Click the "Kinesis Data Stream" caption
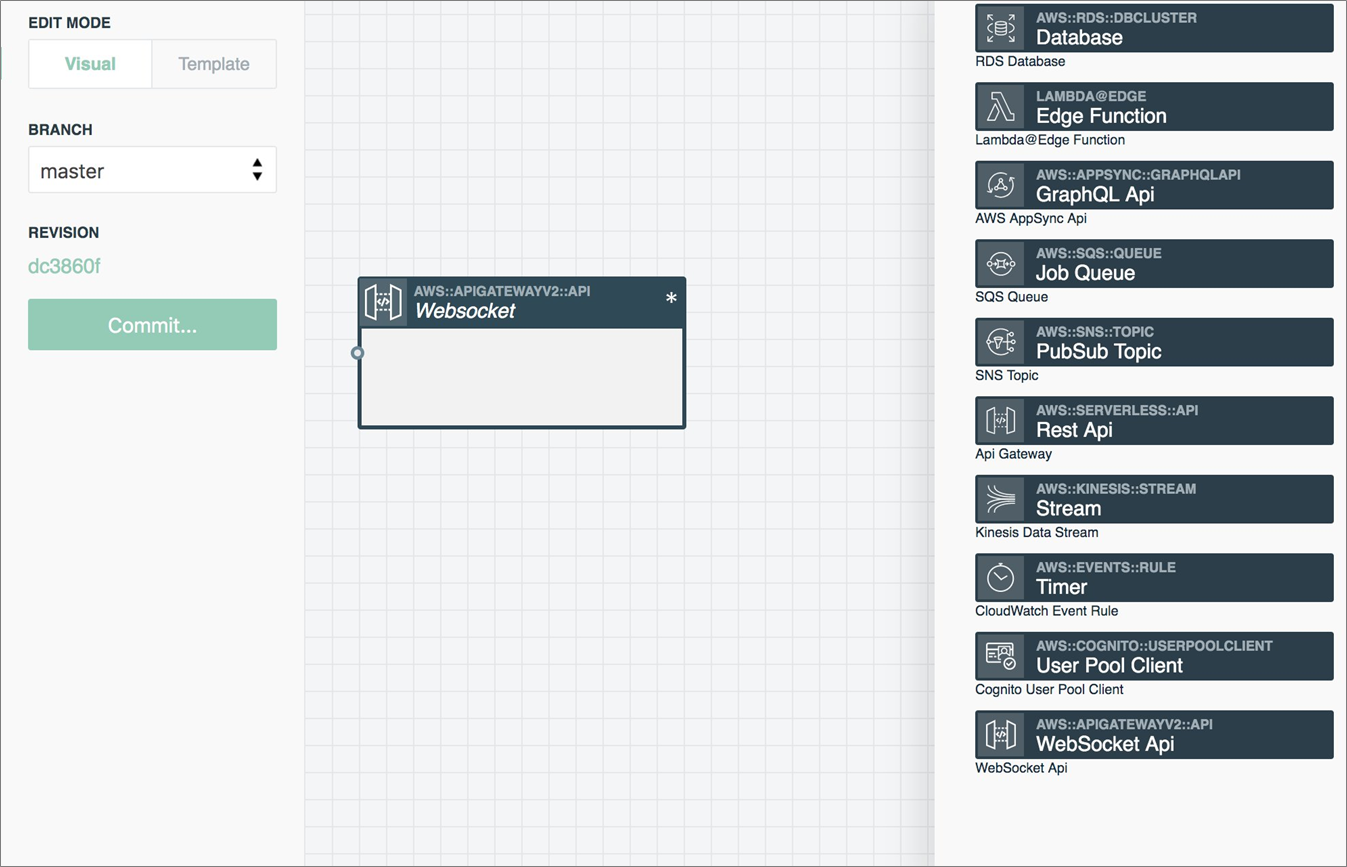This screenshot has width=1347, height=867. tap(1037, 532)
